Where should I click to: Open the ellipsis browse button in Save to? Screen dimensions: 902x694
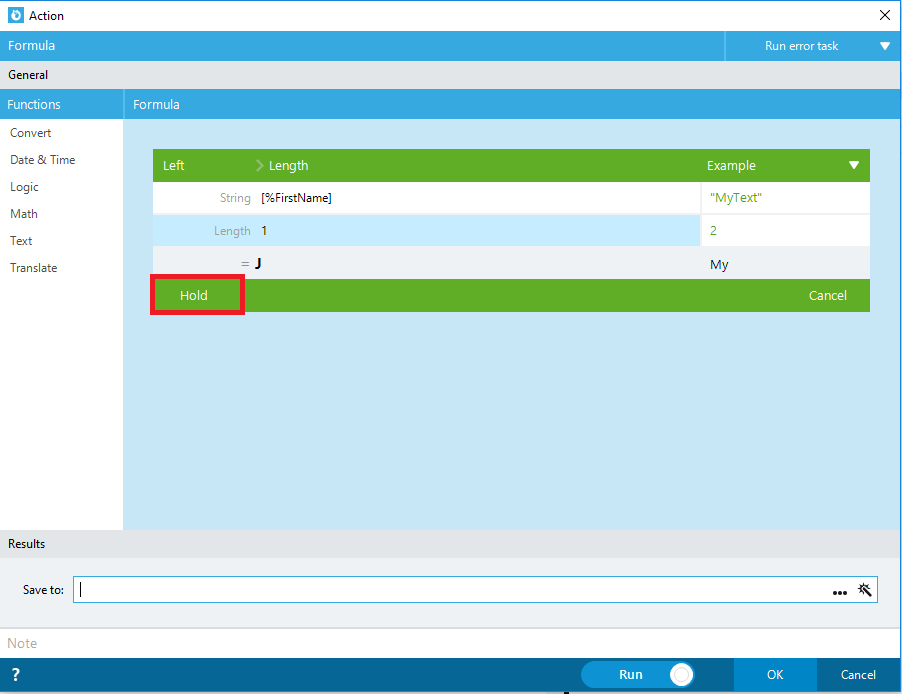[x=840, y=593]
